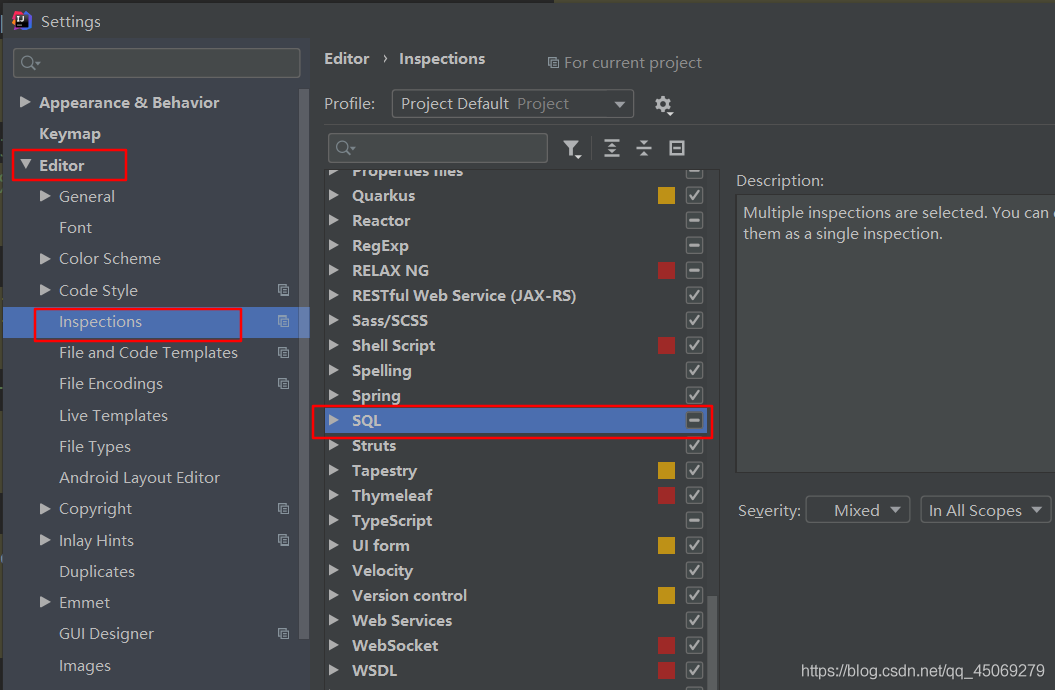Toggle the Spring inspections checkbox
This screenshot has height=690, width=1055.
[694, 395]
